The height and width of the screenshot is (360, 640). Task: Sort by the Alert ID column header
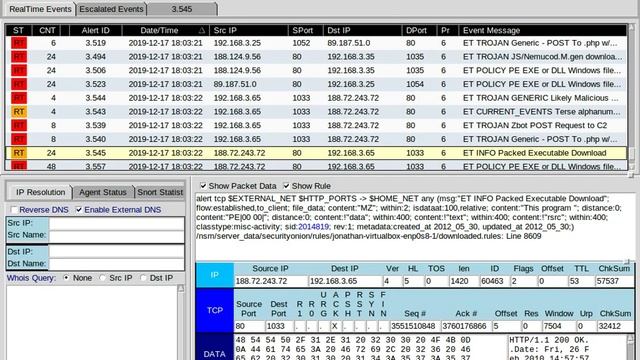coord(96,30)
